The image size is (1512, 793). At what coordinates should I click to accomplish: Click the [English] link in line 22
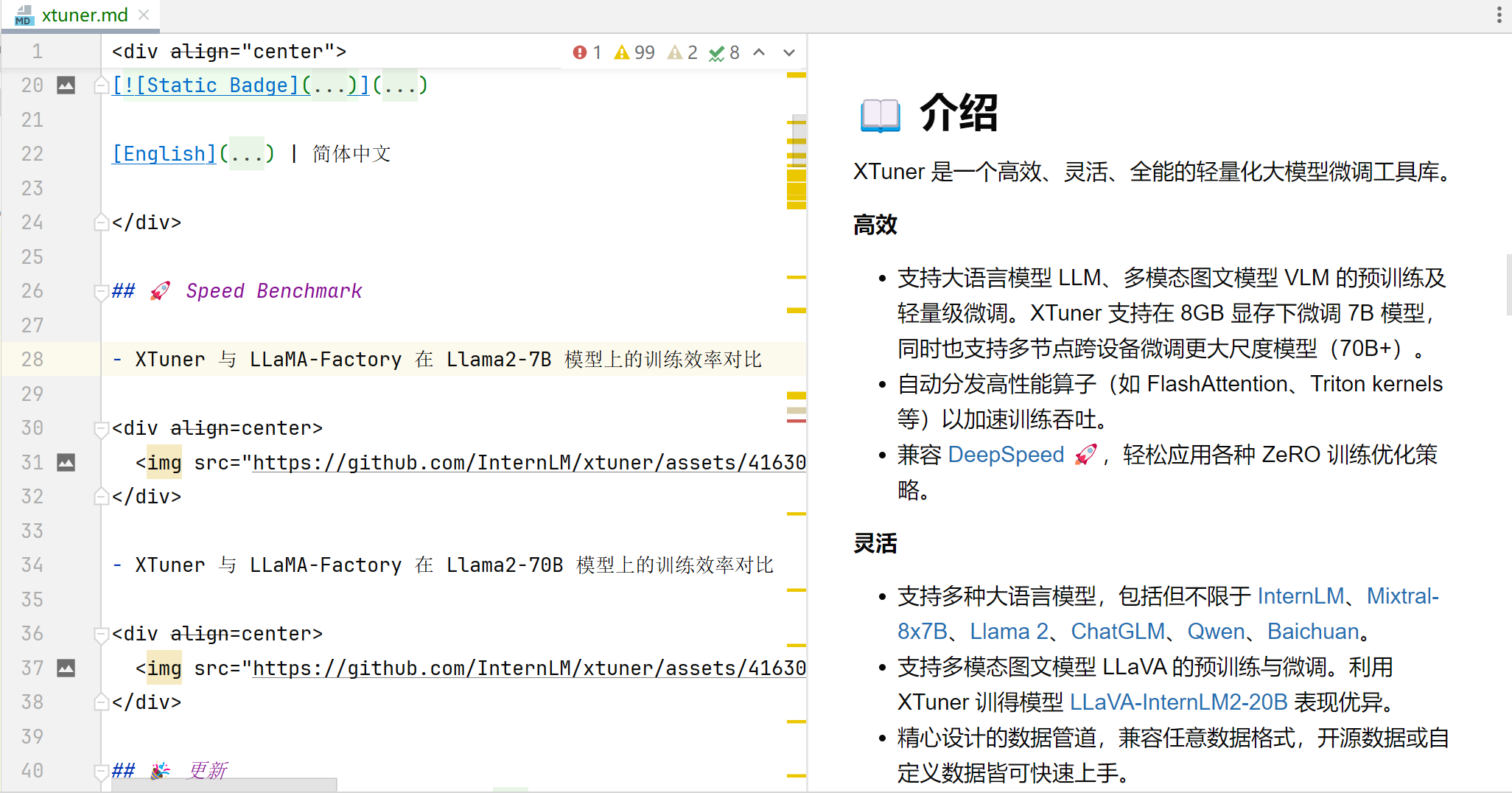pyautogui.click(x=164, y=154)
